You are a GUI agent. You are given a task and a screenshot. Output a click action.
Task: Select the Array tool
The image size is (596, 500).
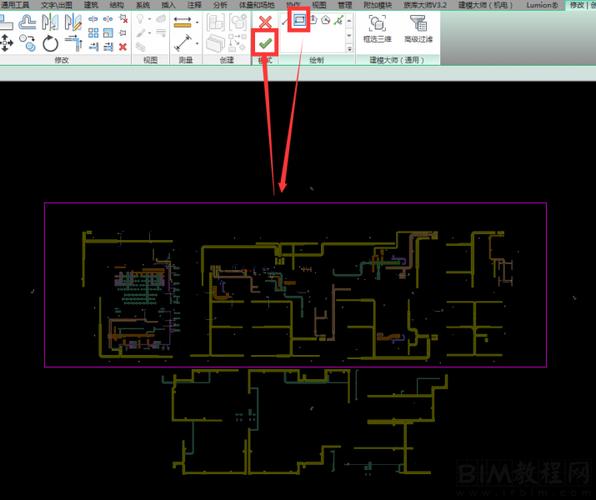coord(93,33)
